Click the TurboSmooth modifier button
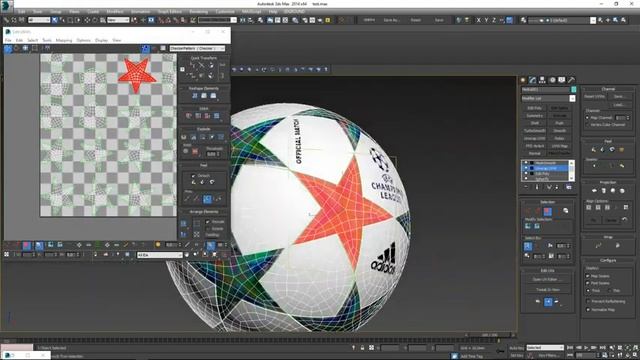 [534, 131]
